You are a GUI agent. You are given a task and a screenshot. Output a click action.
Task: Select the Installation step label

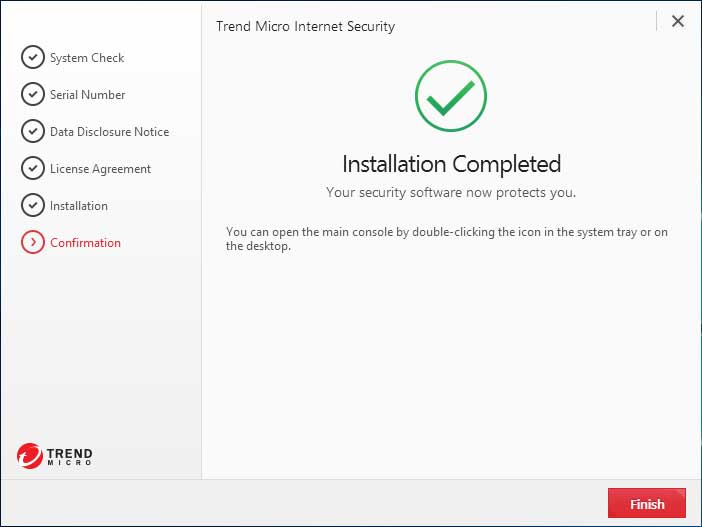79,206
